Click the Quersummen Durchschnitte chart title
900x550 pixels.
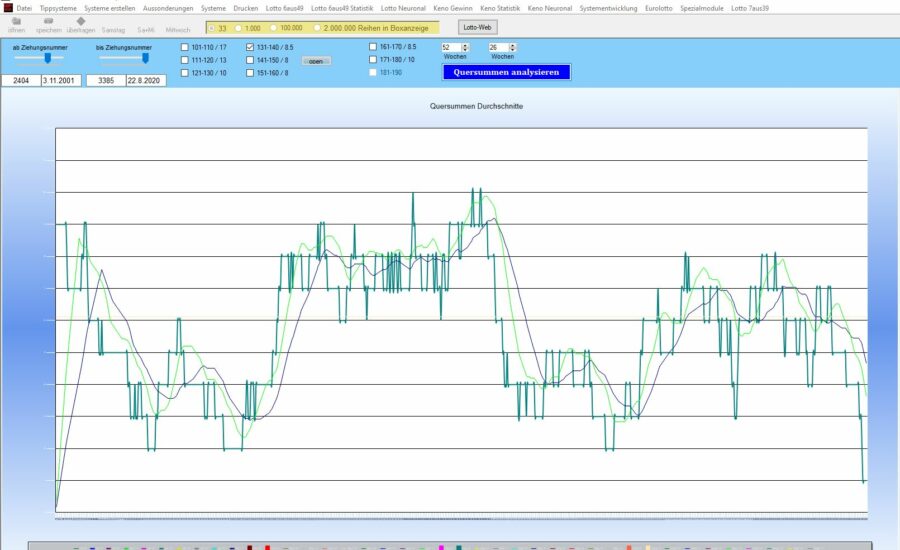(476, 106)
